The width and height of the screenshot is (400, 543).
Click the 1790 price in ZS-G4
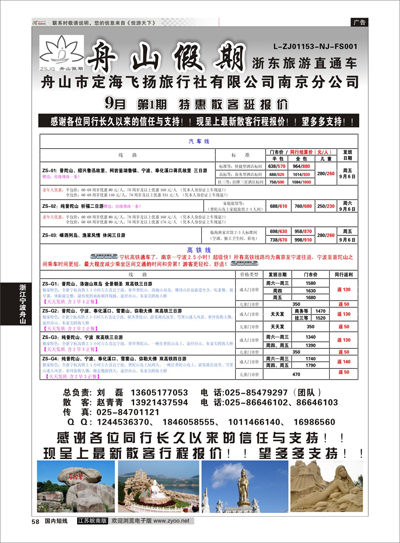coord(311,365)
